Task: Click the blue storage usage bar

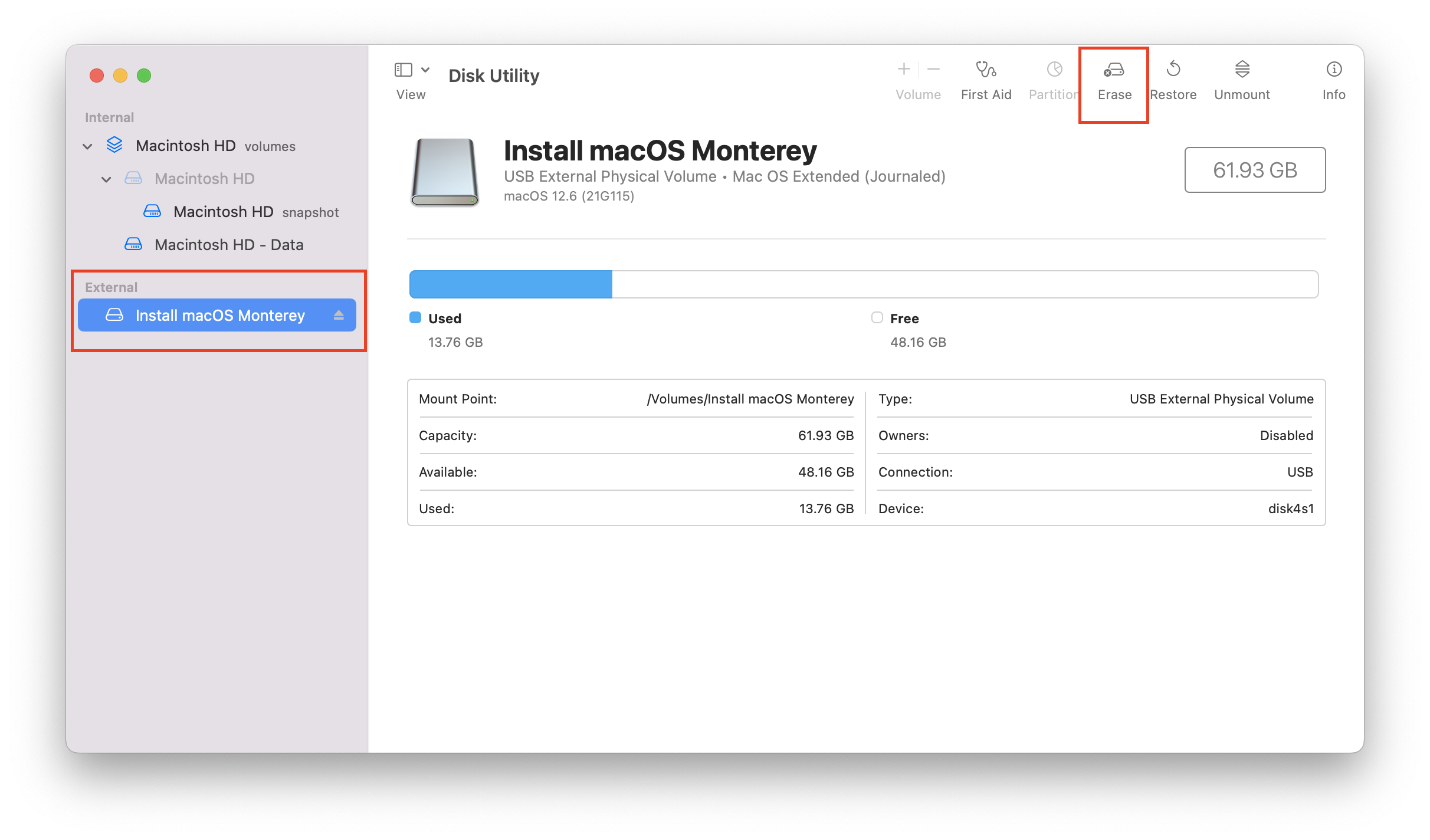Action: coord(510,284)
